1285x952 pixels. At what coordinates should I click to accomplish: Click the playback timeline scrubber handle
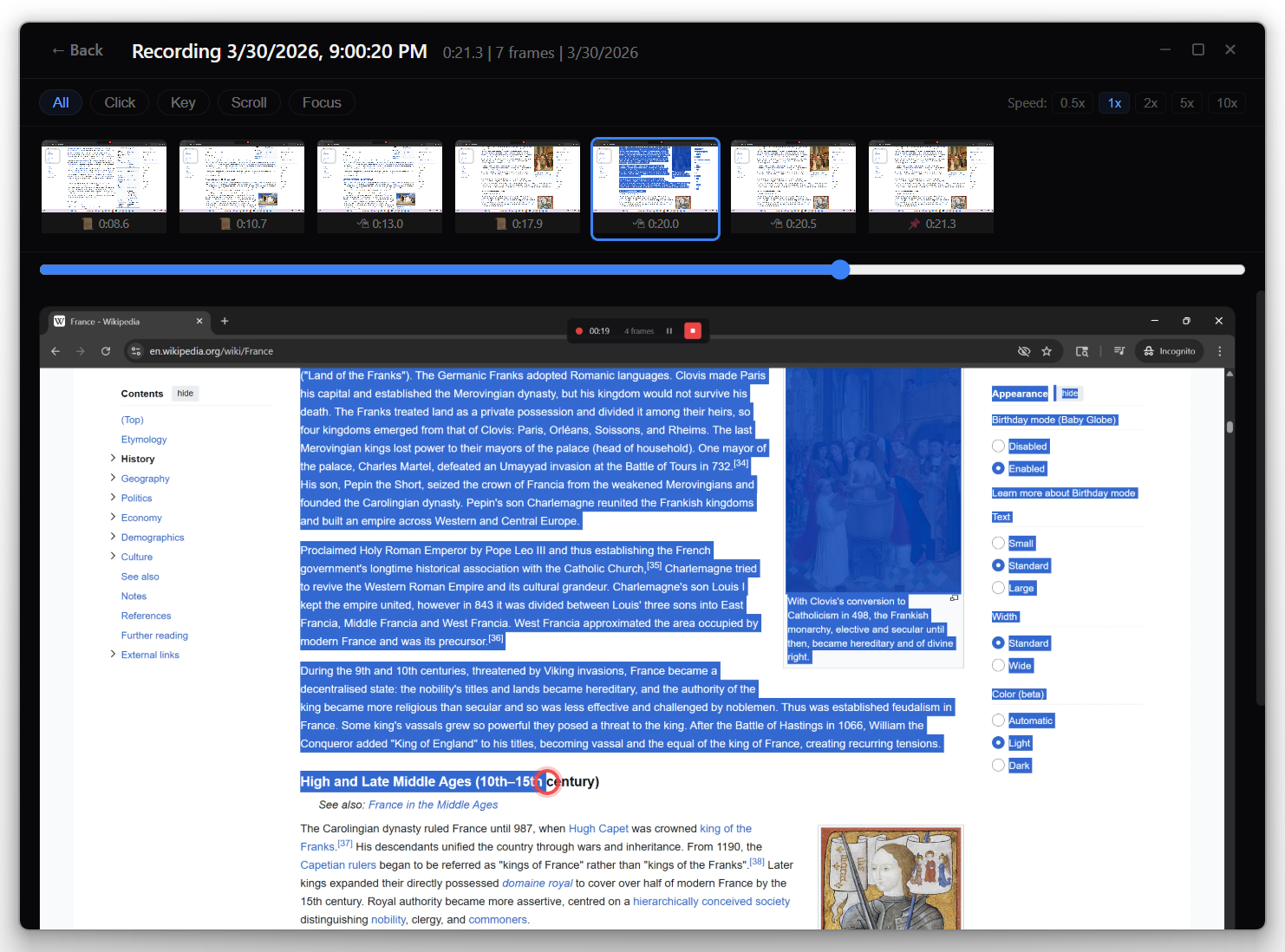(838, 270)
